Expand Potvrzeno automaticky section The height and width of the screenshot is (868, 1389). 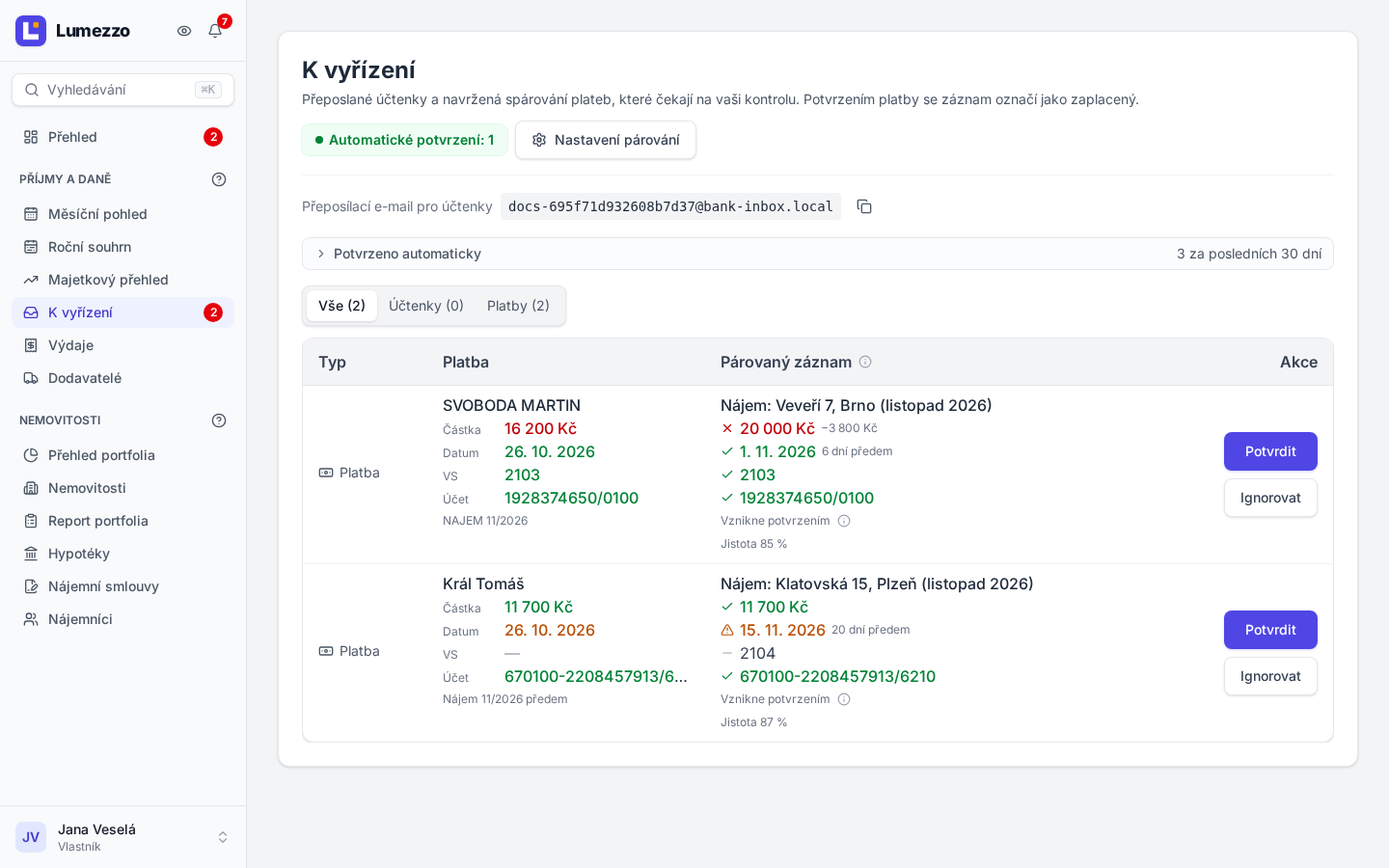coord(818,254)
